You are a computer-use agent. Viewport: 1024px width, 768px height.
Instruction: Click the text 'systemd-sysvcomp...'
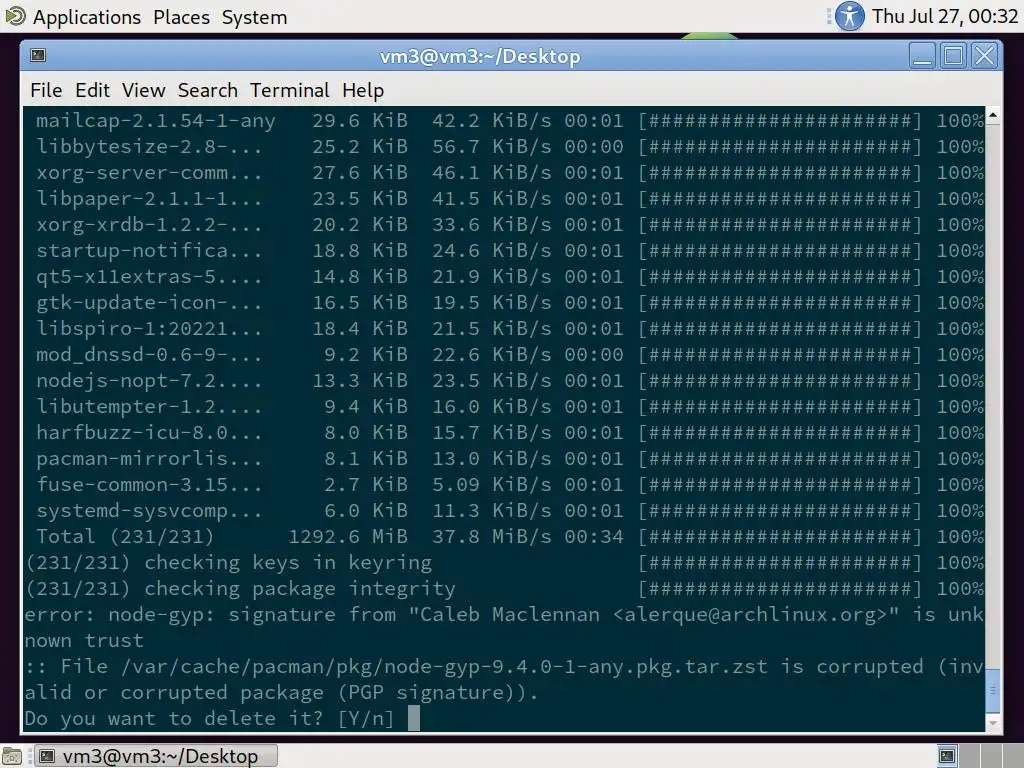pos(149,511)
